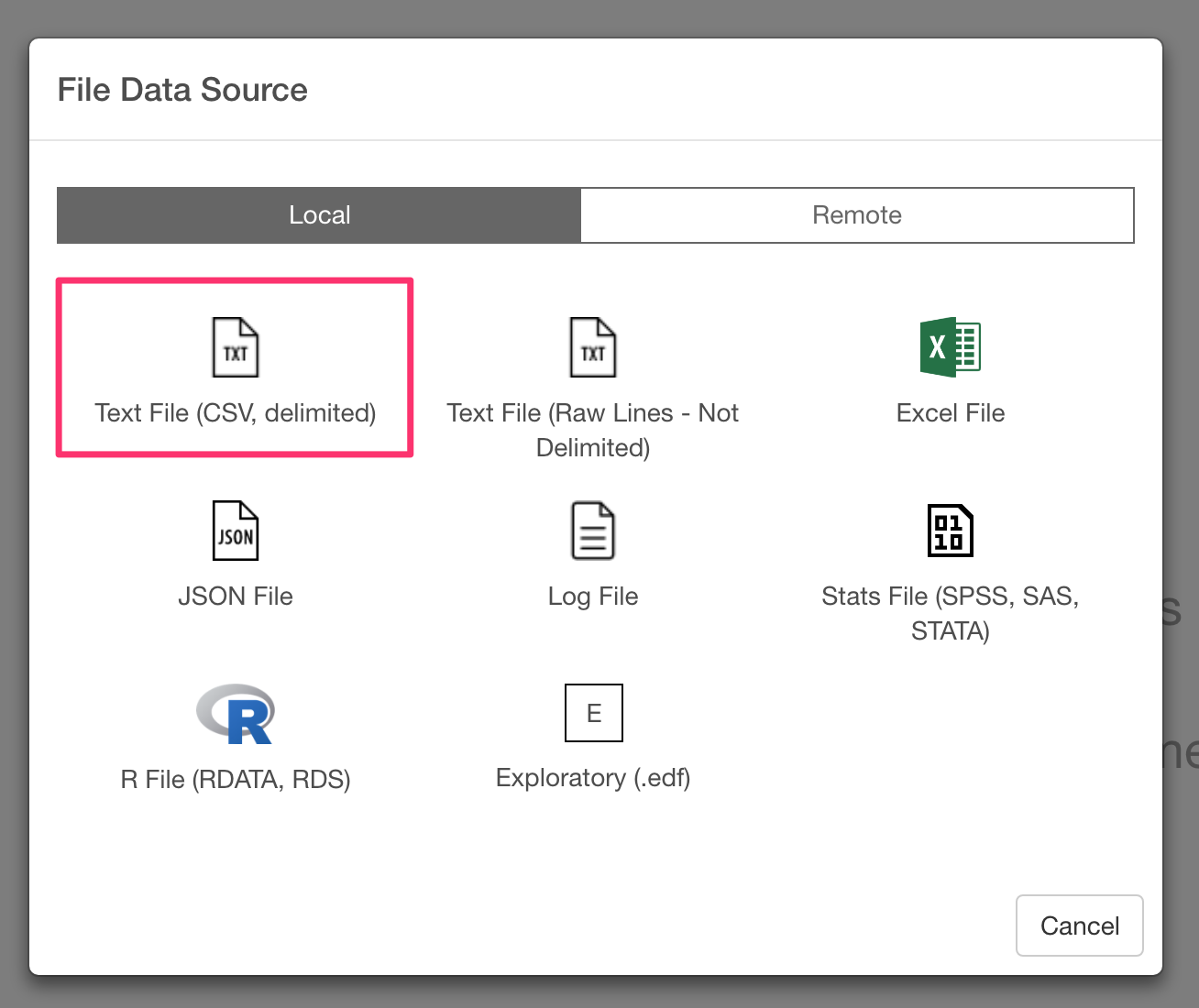Select the binary Stats File icon
This screenshot has height=1008, width=1199.
click(x=951, y=531)
